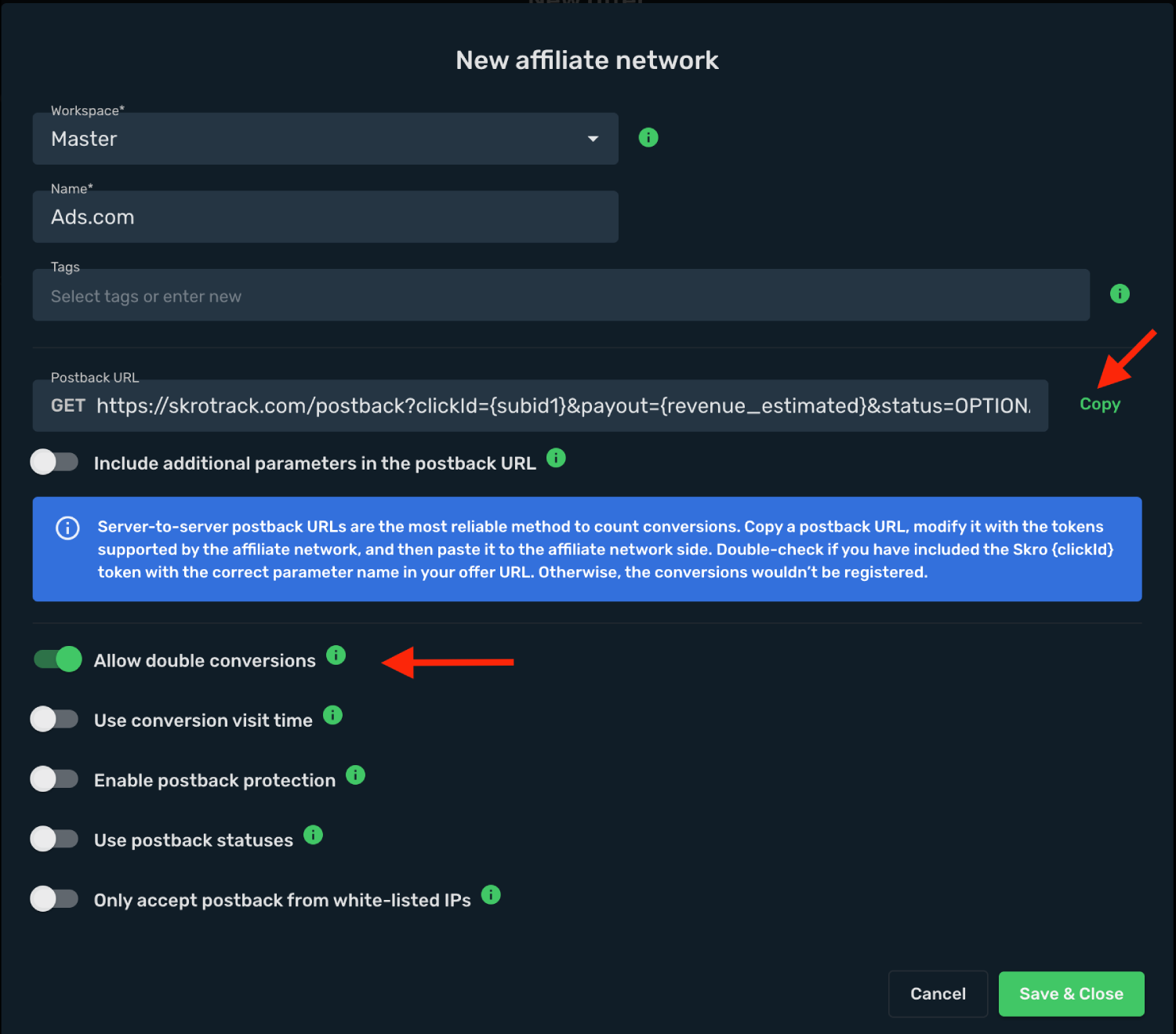Screen dimensions: 1176x1034
Task: Click the 'Use postback statuses' label
Action: click(194, 840)
